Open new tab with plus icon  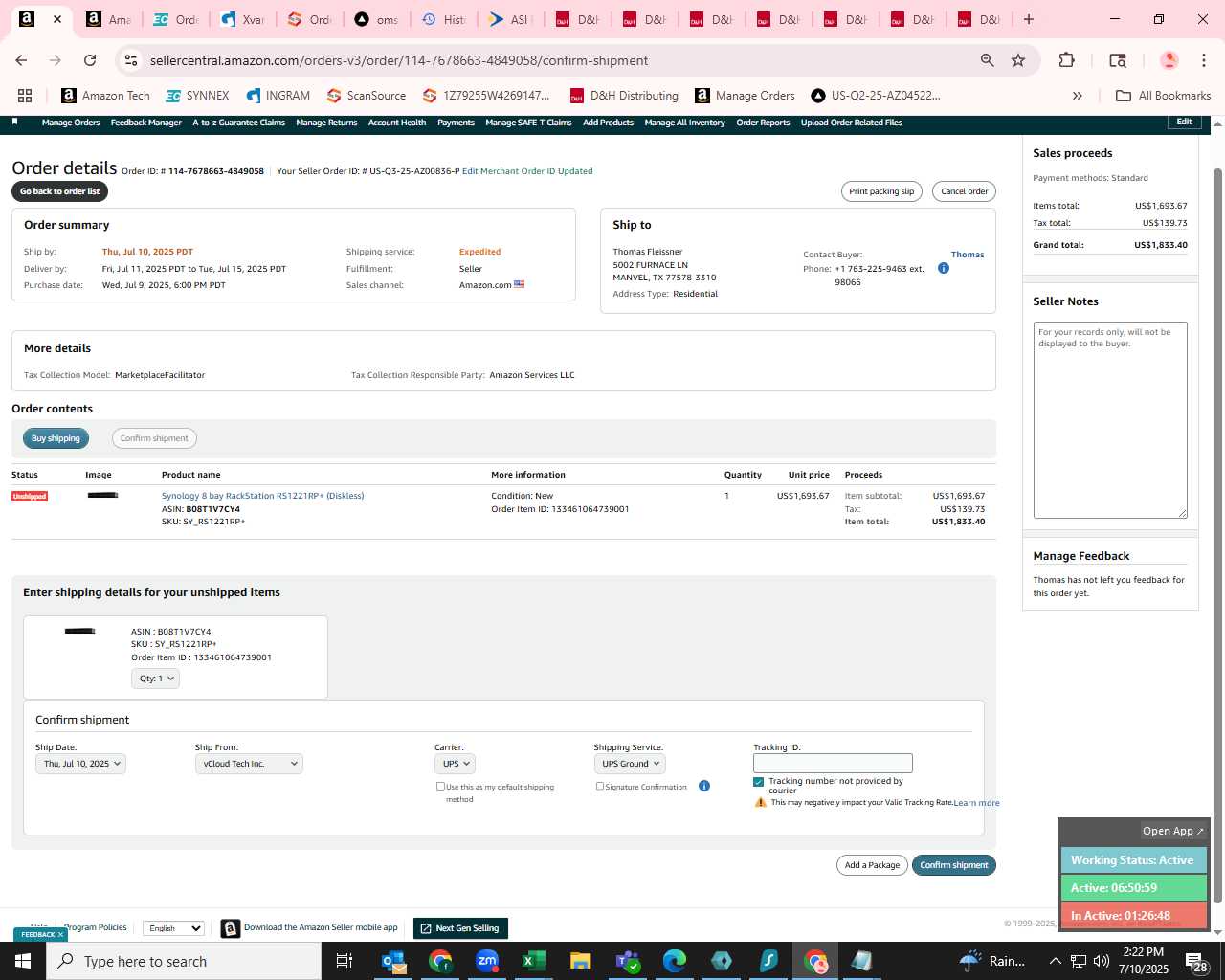click(x=1029, y=19)
